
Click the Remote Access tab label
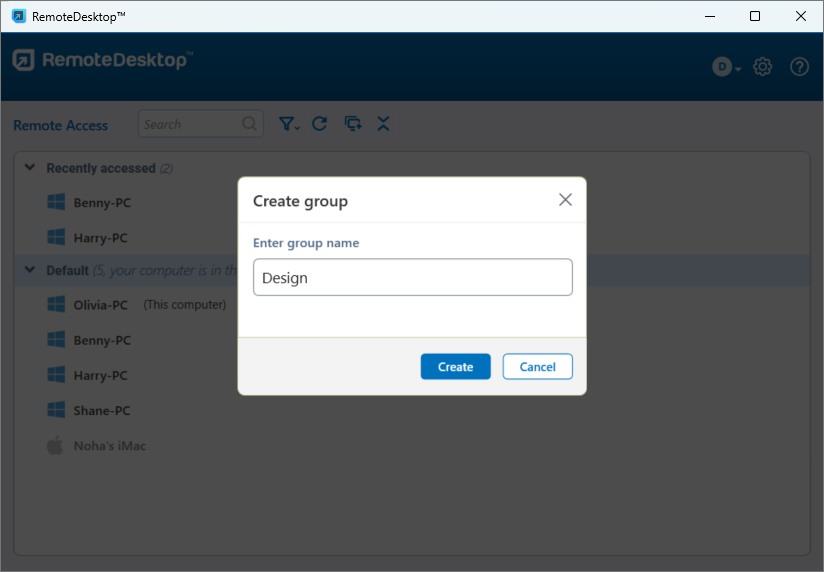point(61,126)
